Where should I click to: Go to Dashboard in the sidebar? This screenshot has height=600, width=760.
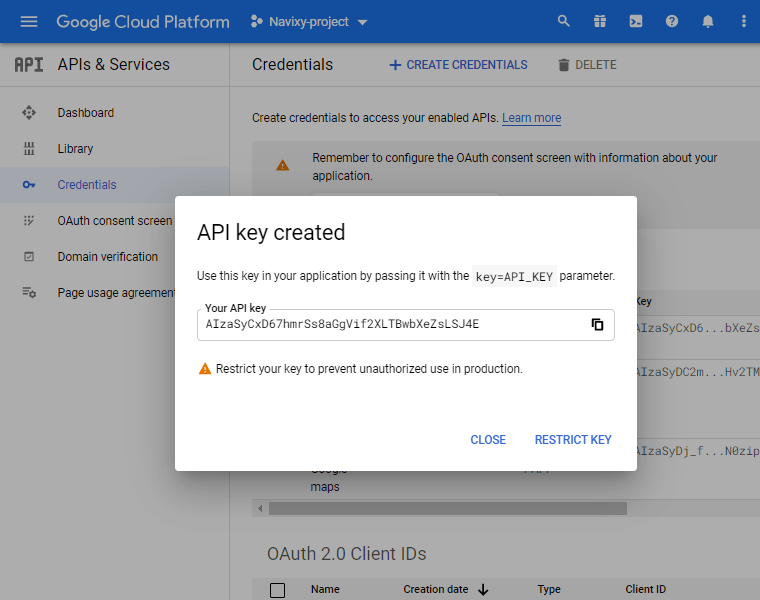tap(86, 113)
